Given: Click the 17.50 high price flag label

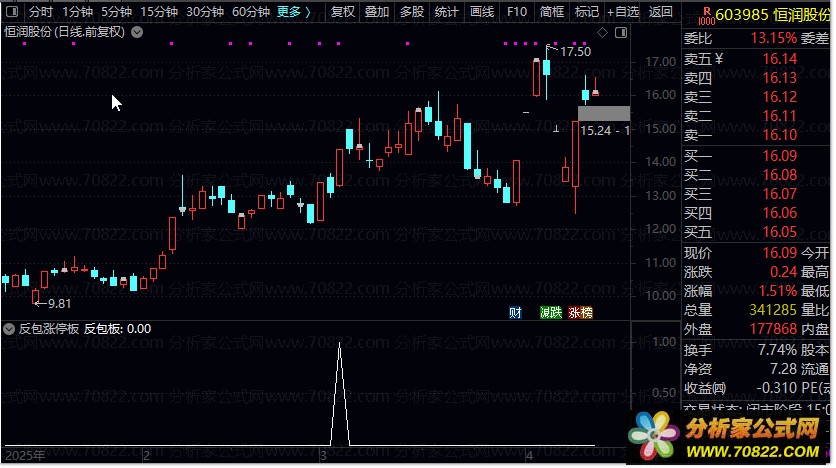Looking at the screenshot, I should 575,52.
